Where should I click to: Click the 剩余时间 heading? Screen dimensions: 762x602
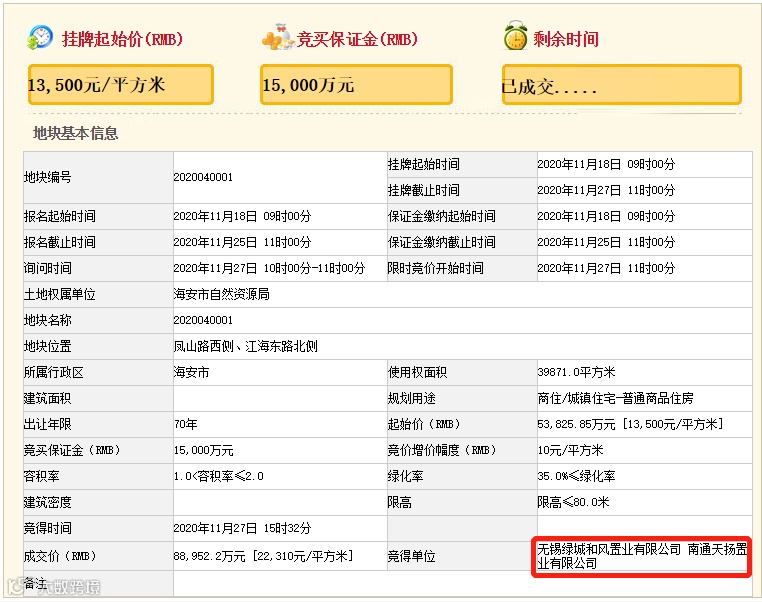566,39
